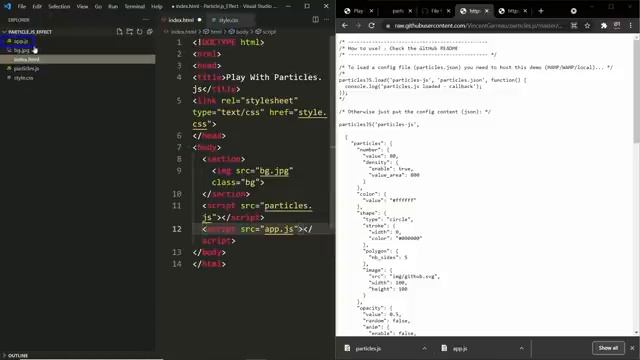Expand app.js download options chevron
The height and width of the screenshot is (360, 640).
click(x=521, y=348)
